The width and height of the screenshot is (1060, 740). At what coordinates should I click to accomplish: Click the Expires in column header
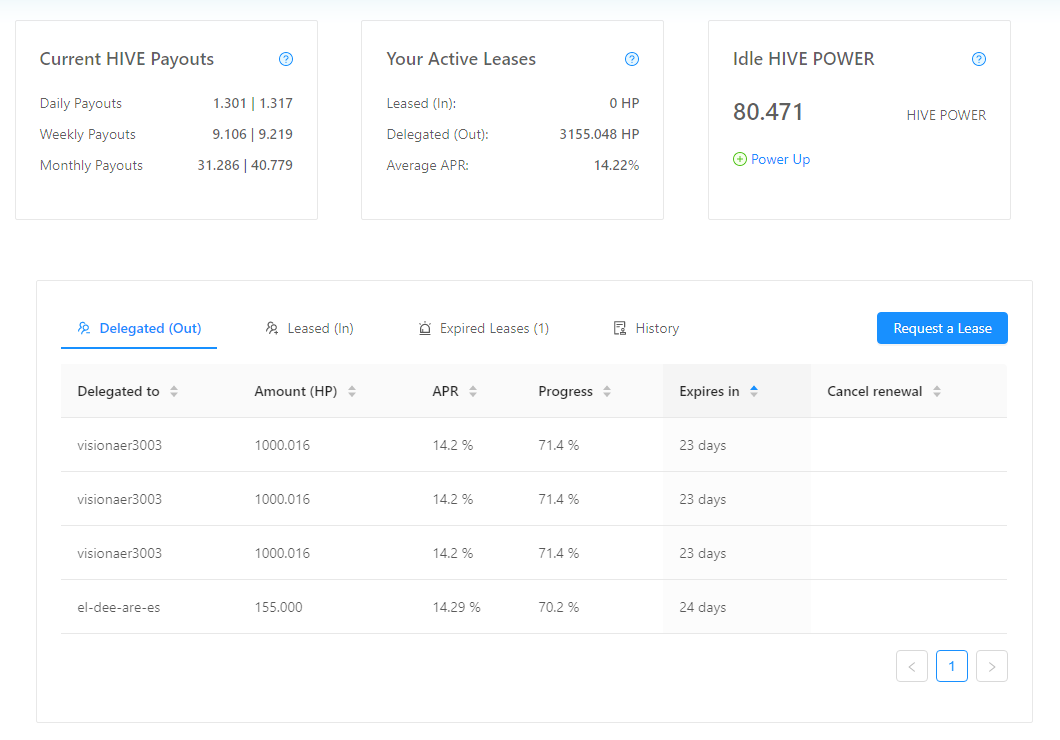737,391
